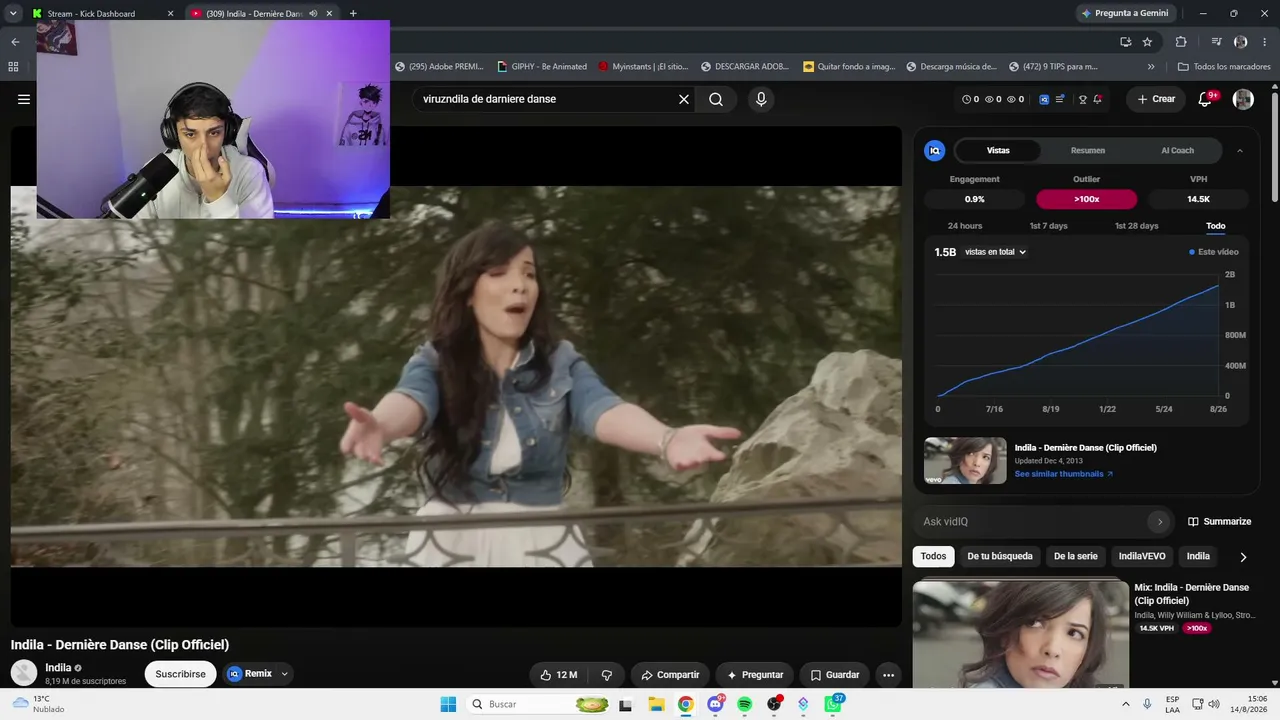Open the Crear create menu
Image resolution: width=1280 pixels, height=720 pixels.
coord(1156,99)
